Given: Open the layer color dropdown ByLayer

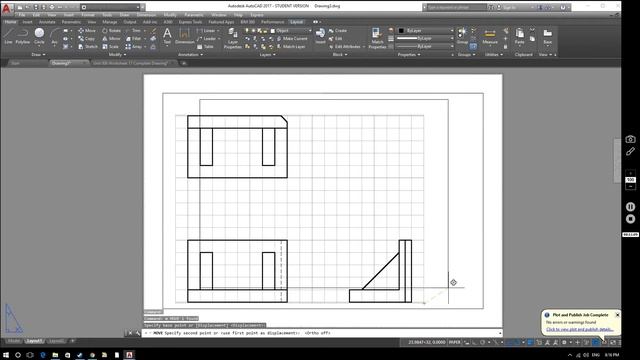Looking at the screenshot, I should (x=425, y=31).
